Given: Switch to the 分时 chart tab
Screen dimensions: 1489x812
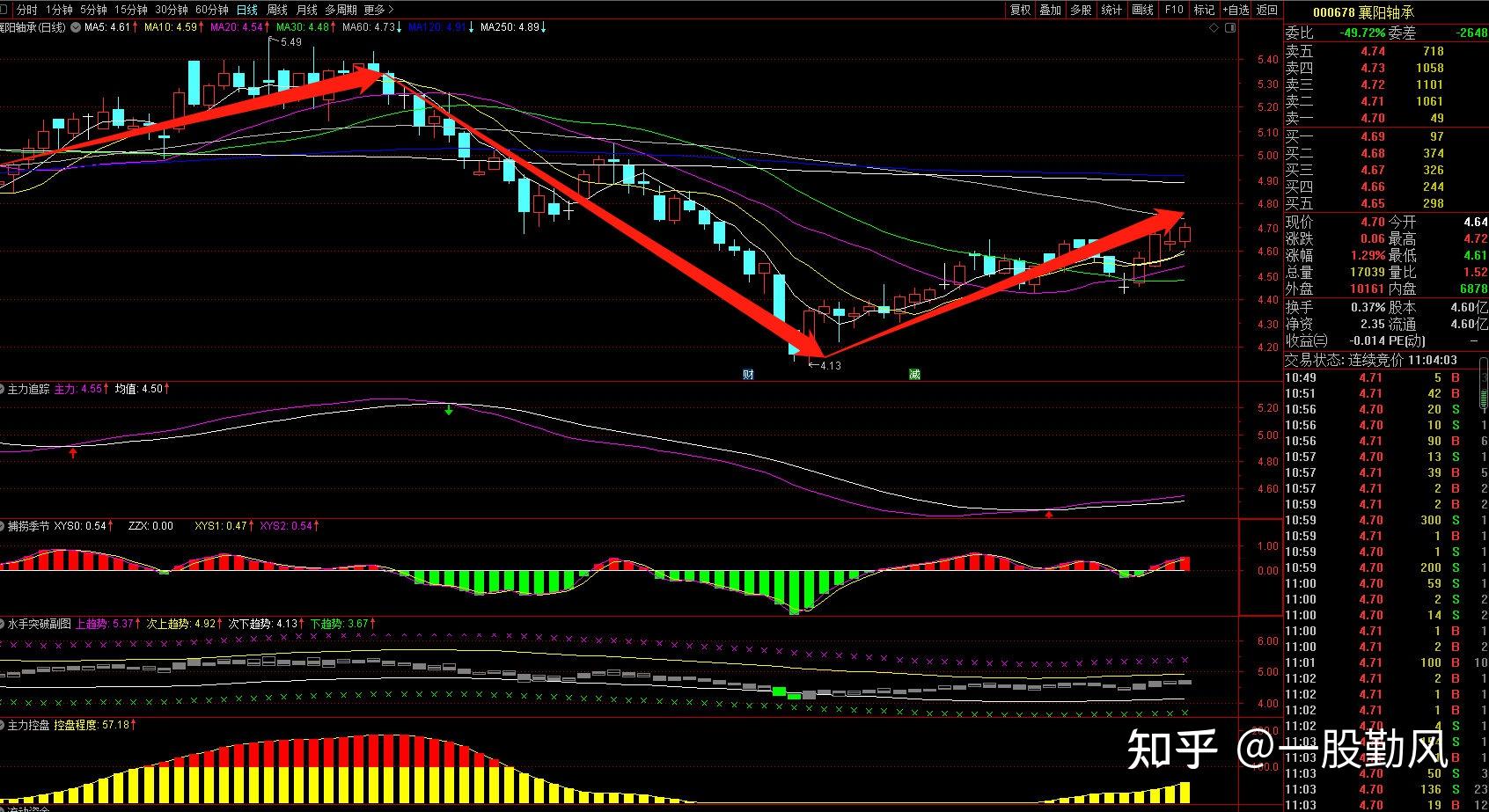Looking at the screenshot, I should (x=27, y=10).
